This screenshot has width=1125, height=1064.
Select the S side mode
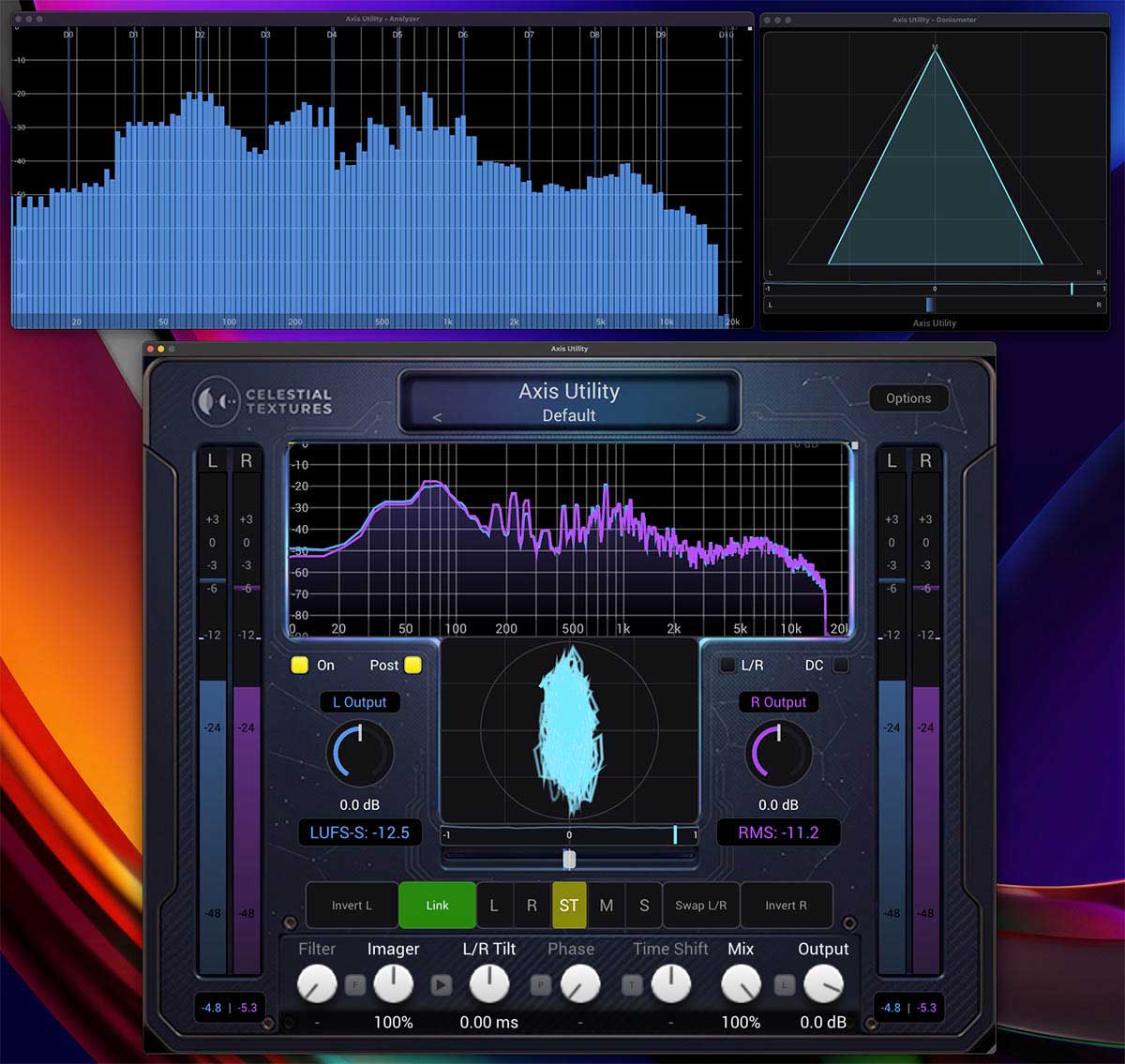[644, 906]
